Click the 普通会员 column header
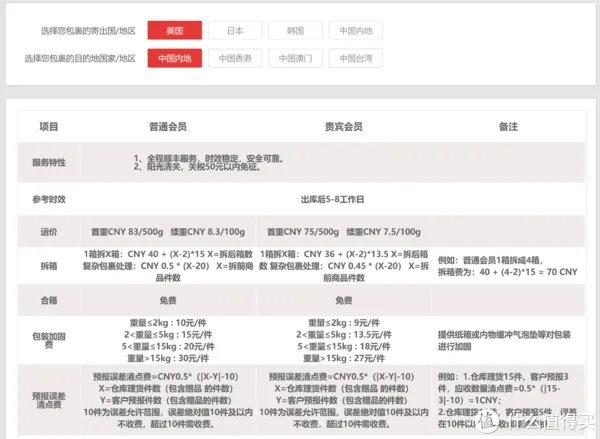This screenshot has width=600, height=439. tap(168, 127)
